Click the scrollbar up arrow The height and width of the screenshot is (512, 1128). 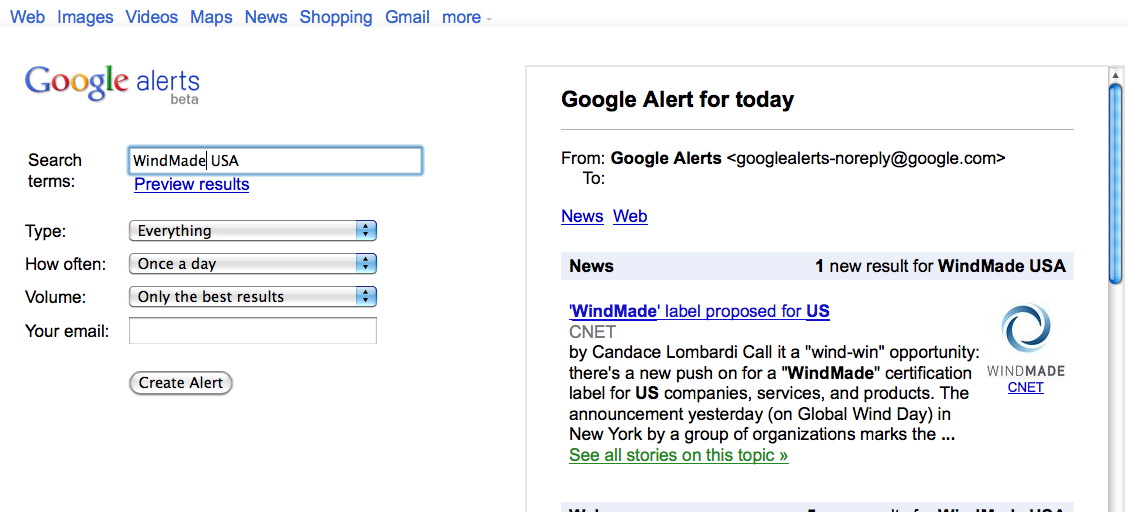click(x=1115, y=74)
